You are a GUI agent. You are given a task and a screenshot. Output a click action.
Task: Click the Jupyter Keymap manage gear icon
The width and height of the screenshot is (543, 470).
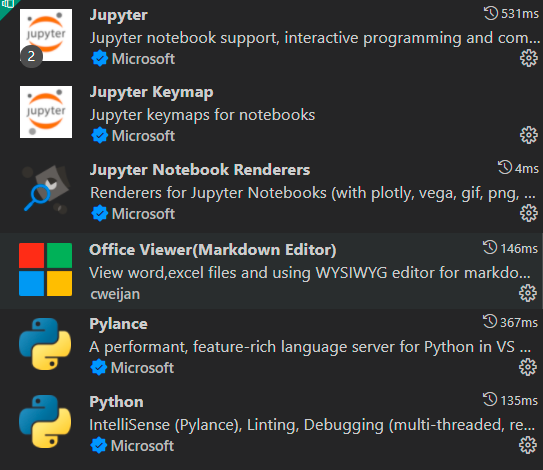[x=528, y=135]
